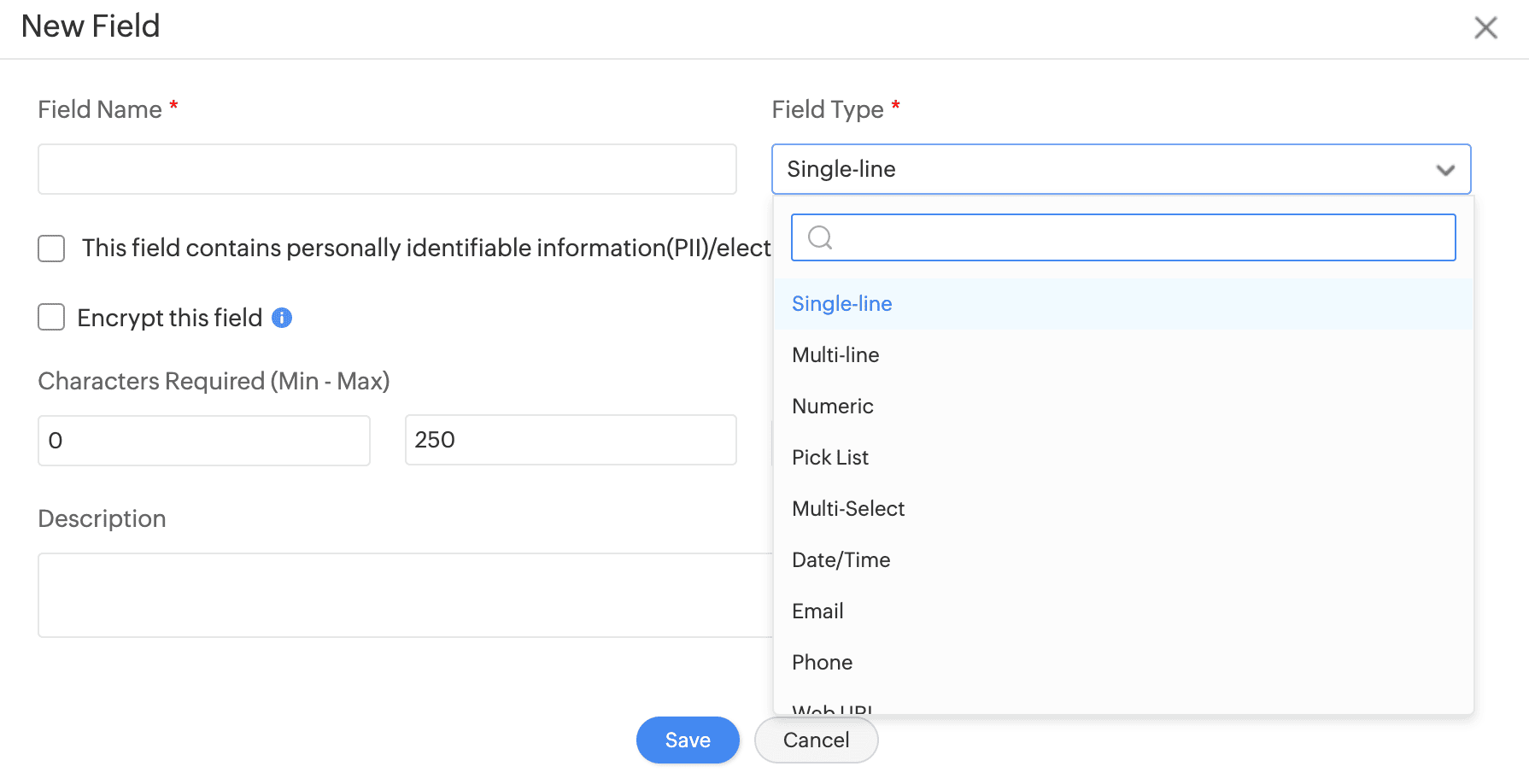The height and width of the screenshot is (784, 1529).
Task: Click the Single-line Field Type combo box
Action: point(1102,169)
